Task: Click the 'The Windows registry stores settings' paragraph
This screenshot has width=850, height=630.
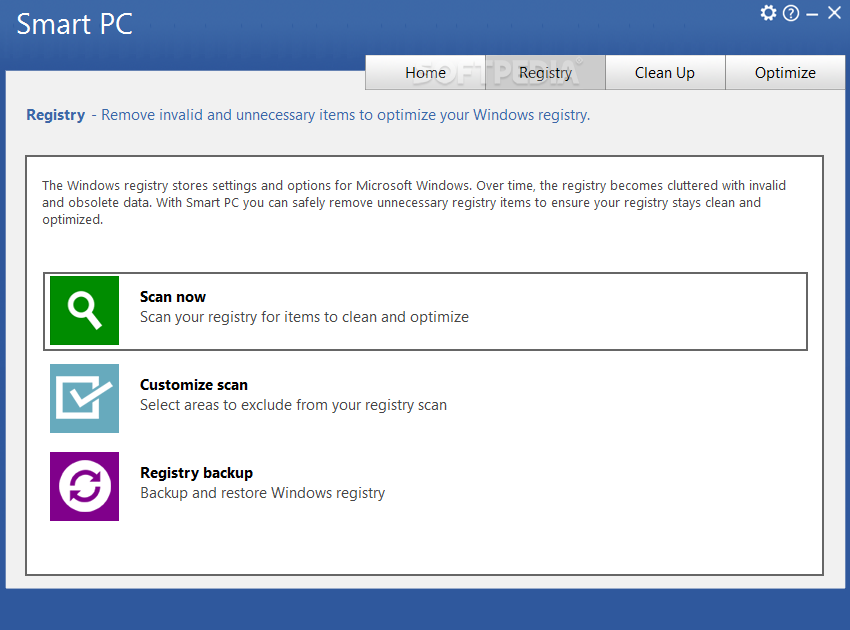Action: 414,202
